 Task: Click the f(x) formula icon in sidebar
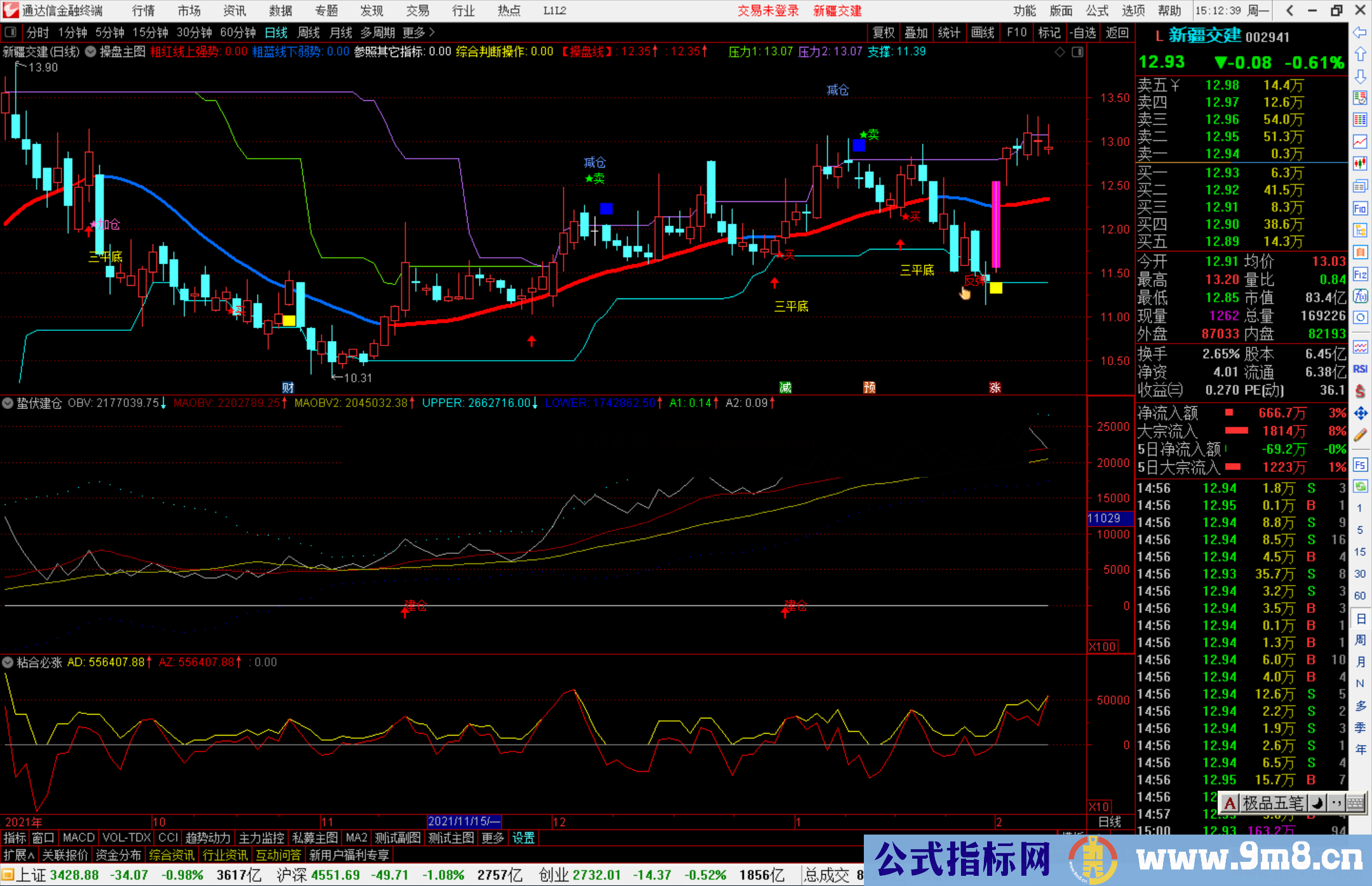(1360, 297)
